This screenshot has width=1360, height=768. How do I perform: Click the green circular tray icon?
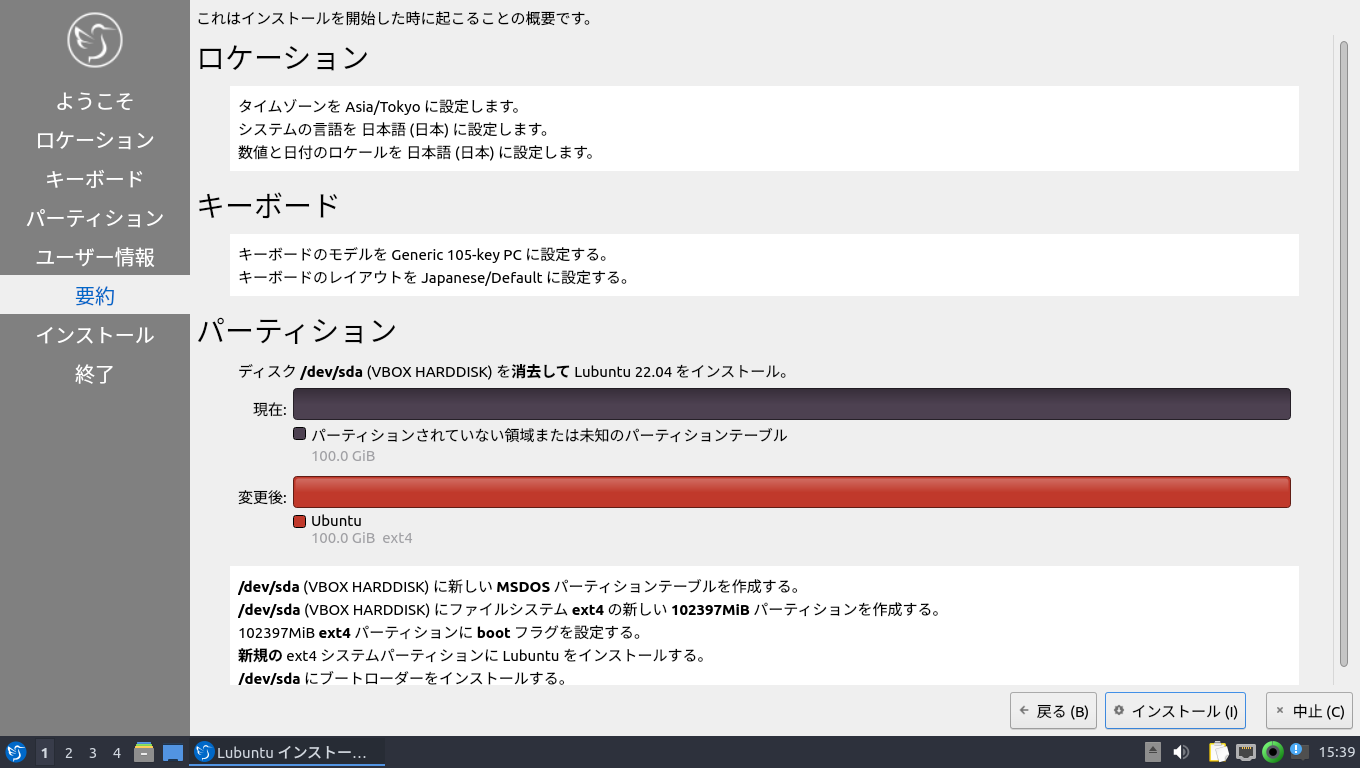(x=1273, y=752)
